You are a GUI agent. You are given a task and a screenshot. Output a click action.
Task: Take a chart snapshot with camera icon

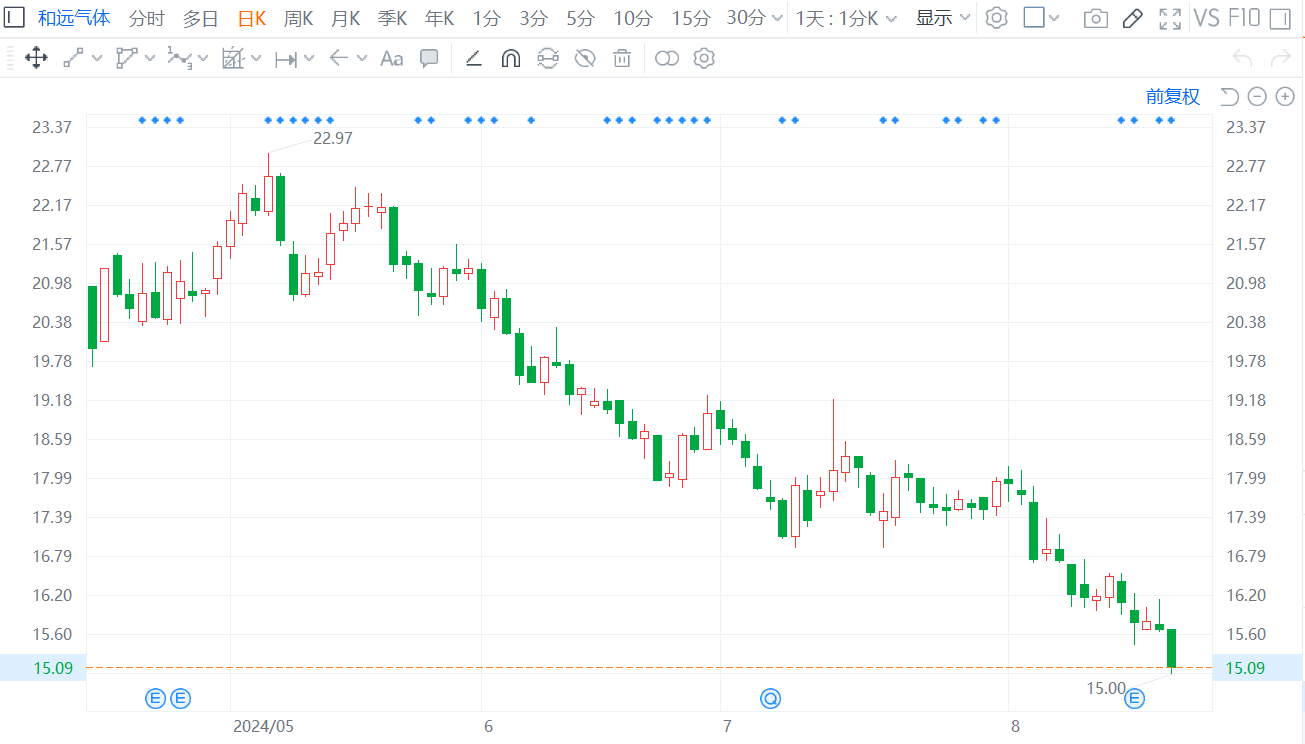(1096, 18)
